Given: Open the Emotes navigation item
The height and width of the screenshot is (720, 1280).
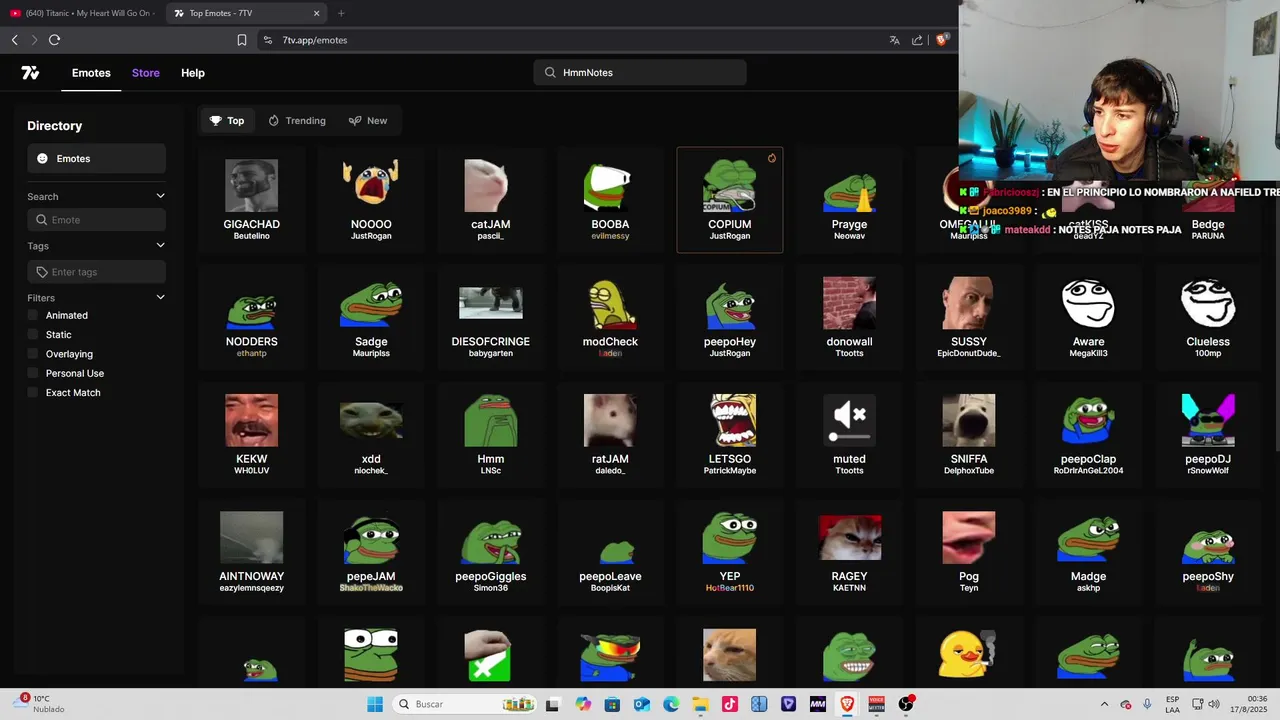Looking at the screenshot, I should point(91,73).
